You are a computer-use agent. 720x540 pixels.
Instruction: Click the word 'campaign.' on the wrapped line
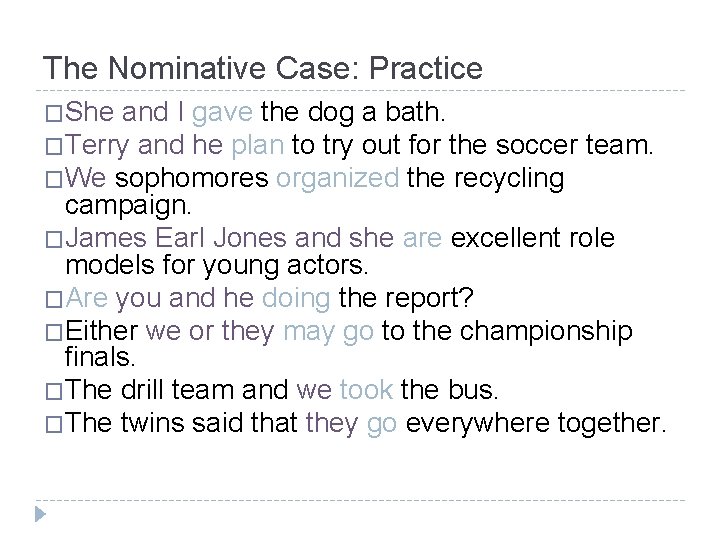(x=128, y=206)
